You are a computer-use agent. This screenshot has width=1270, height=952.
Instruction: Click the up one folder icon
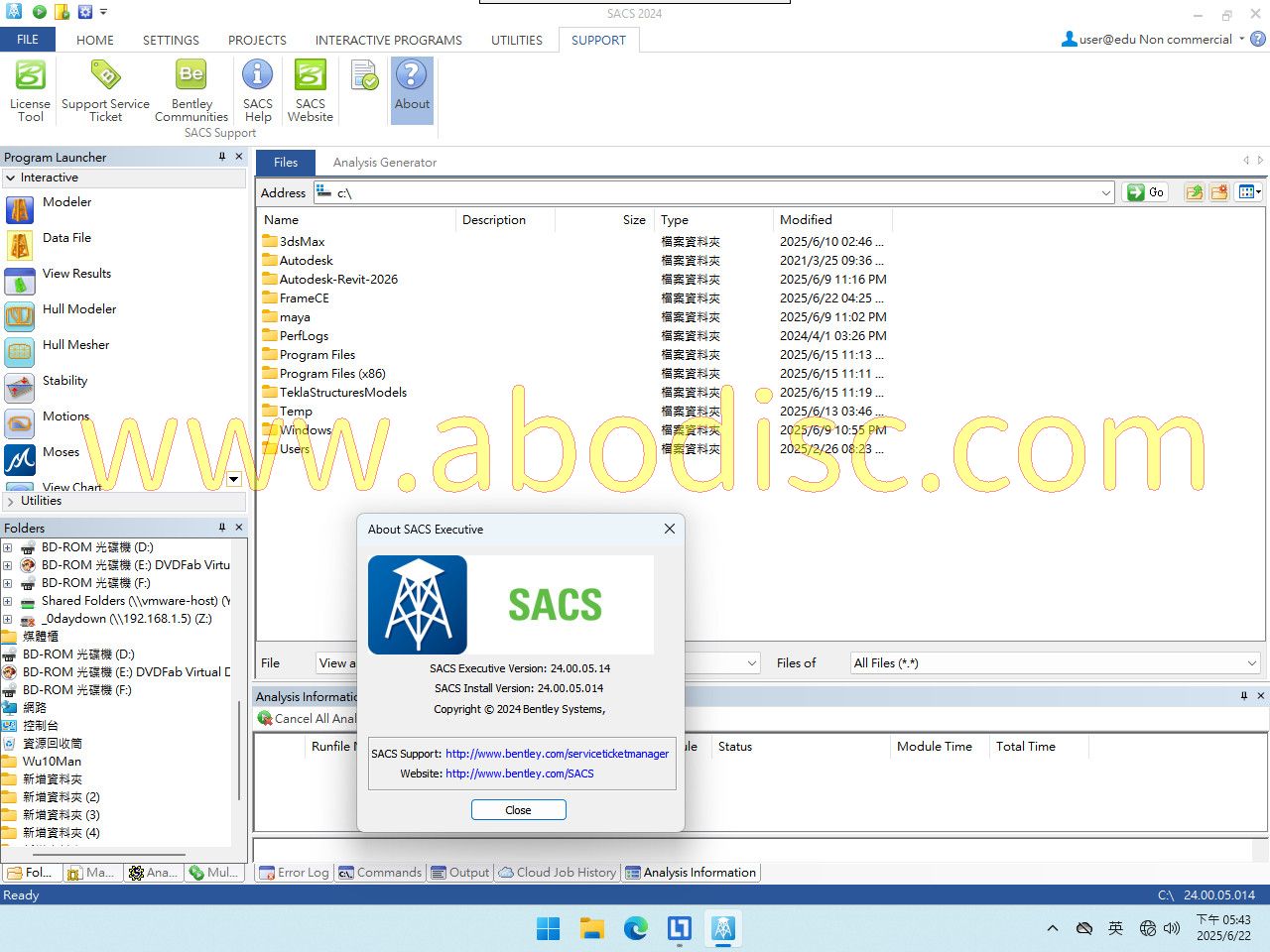point(1195,192)
